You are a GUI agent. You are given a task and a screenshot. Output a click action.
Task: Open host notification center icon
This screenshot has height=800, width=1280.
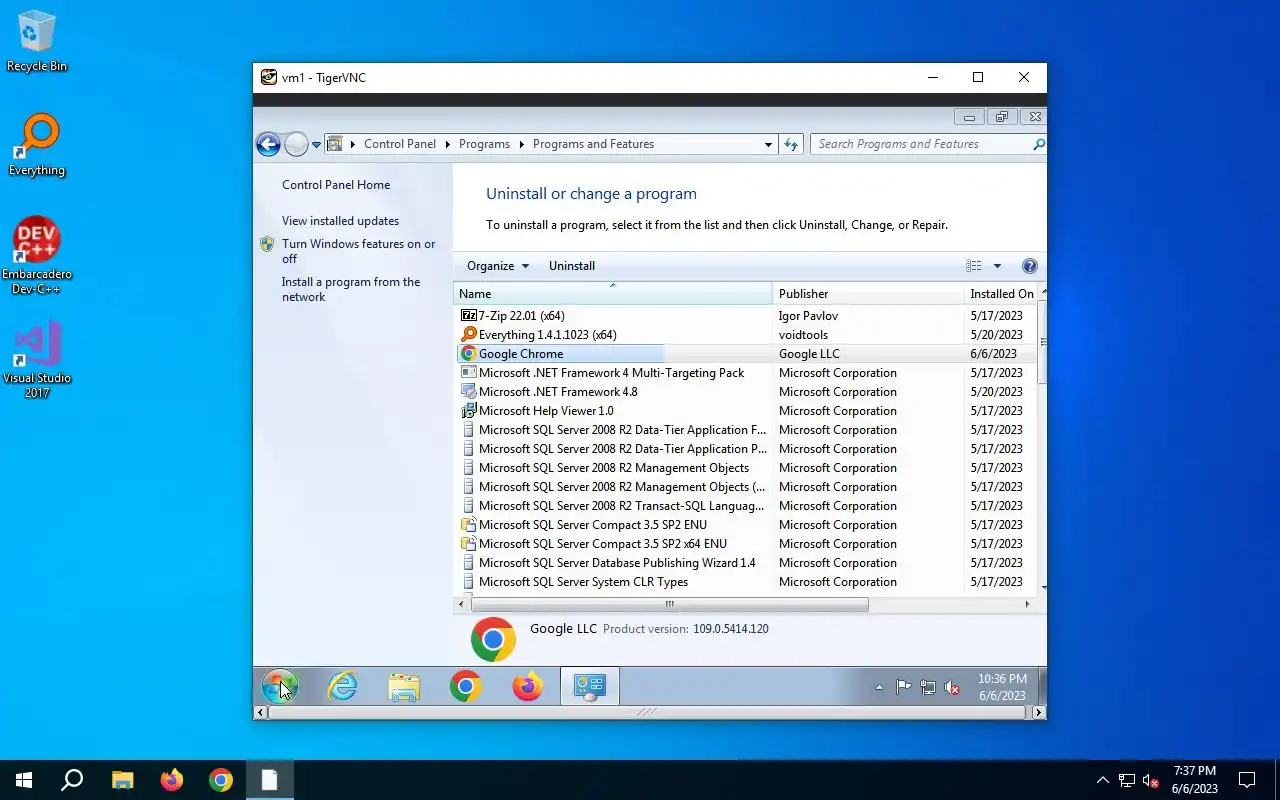pyautogui.click(x=1247, y=780)
